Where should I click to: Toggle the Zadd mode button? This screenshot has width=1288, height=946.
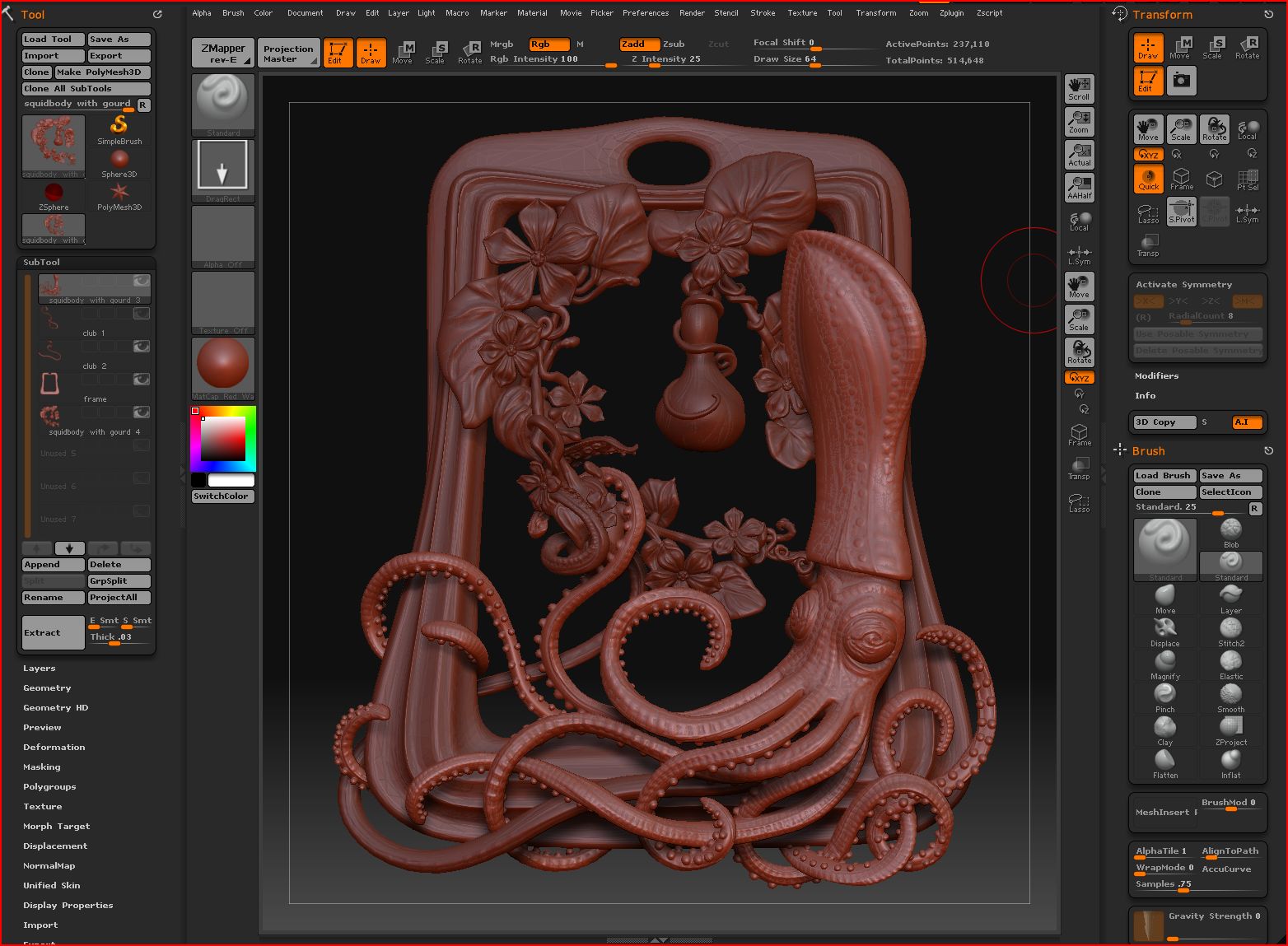(639, 44)
